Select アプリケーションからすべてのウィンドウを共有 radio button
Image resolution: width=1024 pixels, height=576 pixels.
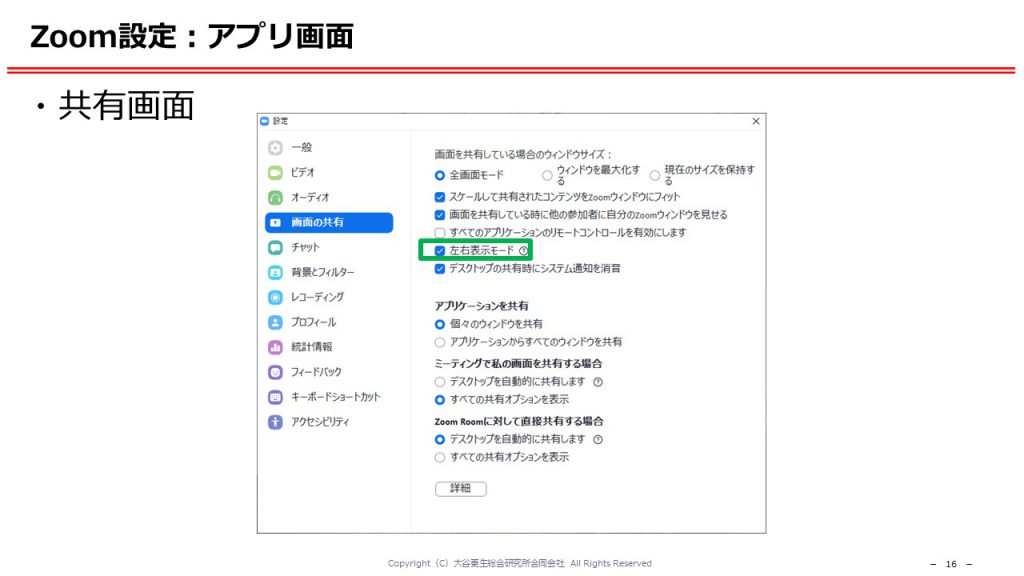440,342
